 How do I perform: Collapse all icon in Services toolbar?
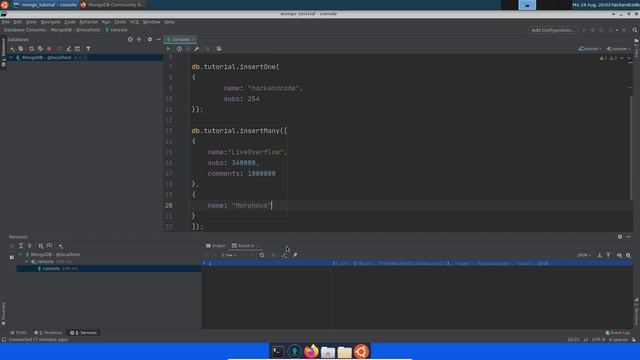point(30,246)
